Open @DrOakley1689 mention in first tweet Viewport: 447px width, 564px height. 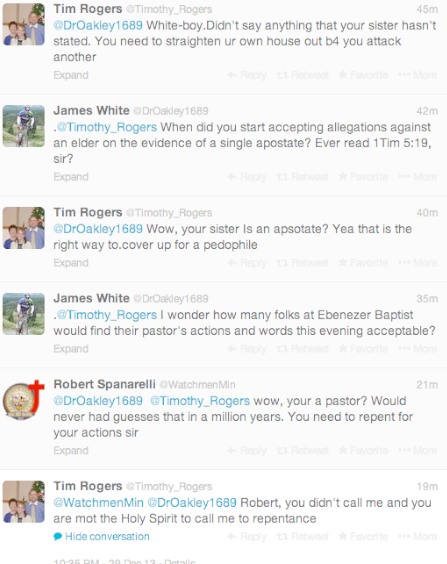(98, 26)
